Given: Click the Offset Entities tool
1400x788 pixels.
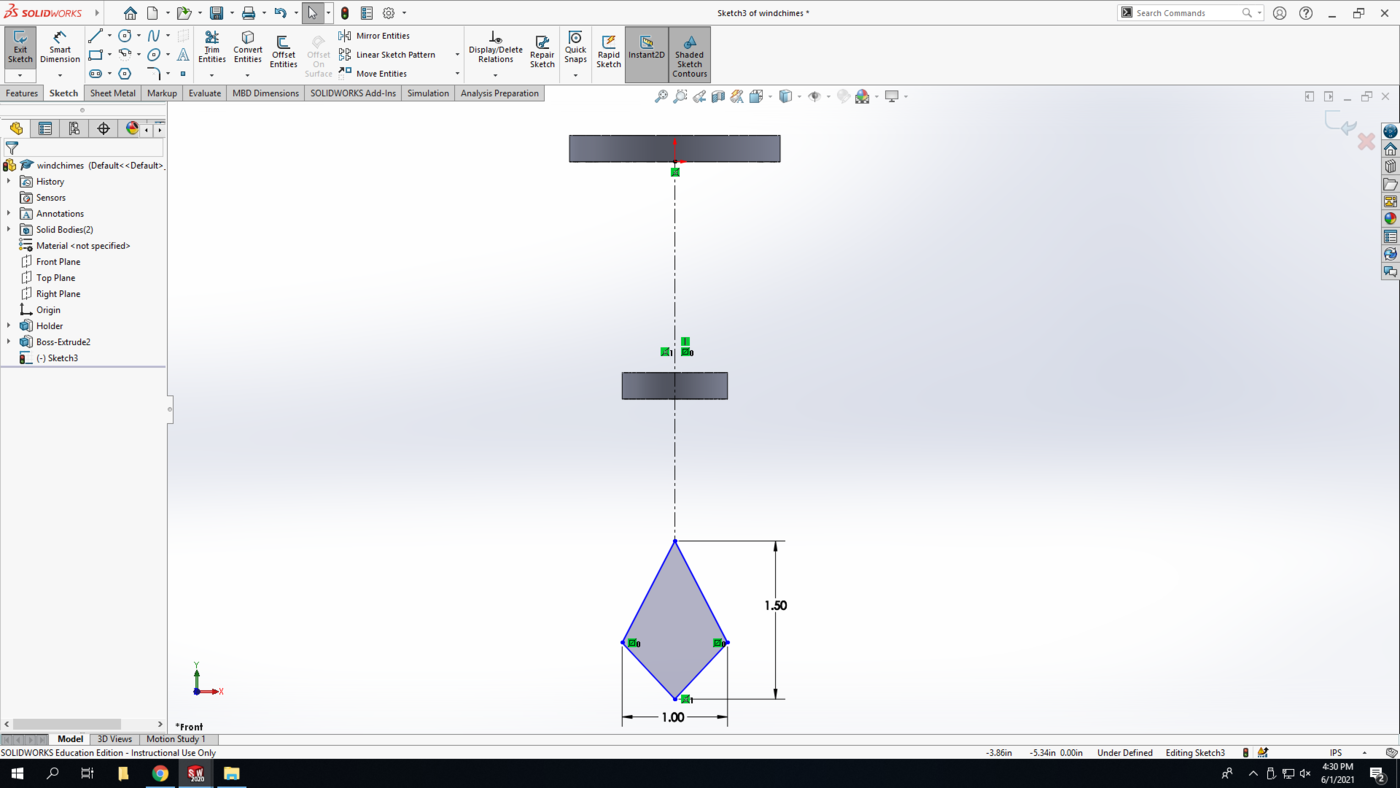Looking at the screenshot, I should point(283,52).
